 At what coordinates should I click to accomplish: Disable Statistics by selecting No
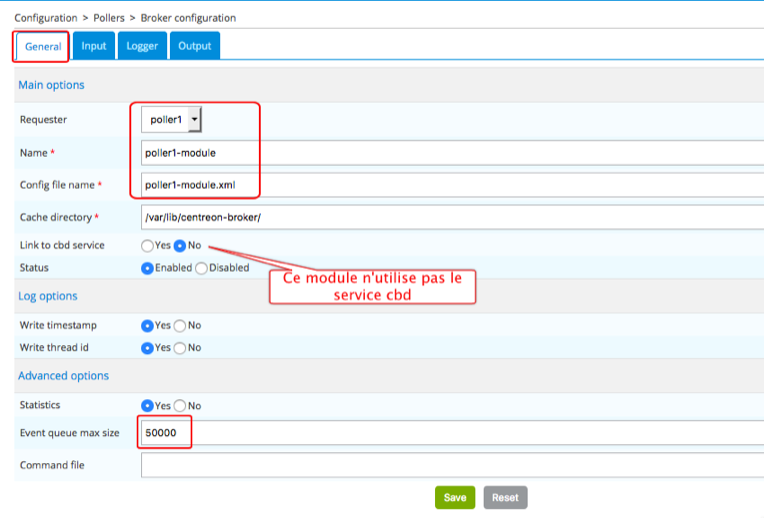click(180, 405)
